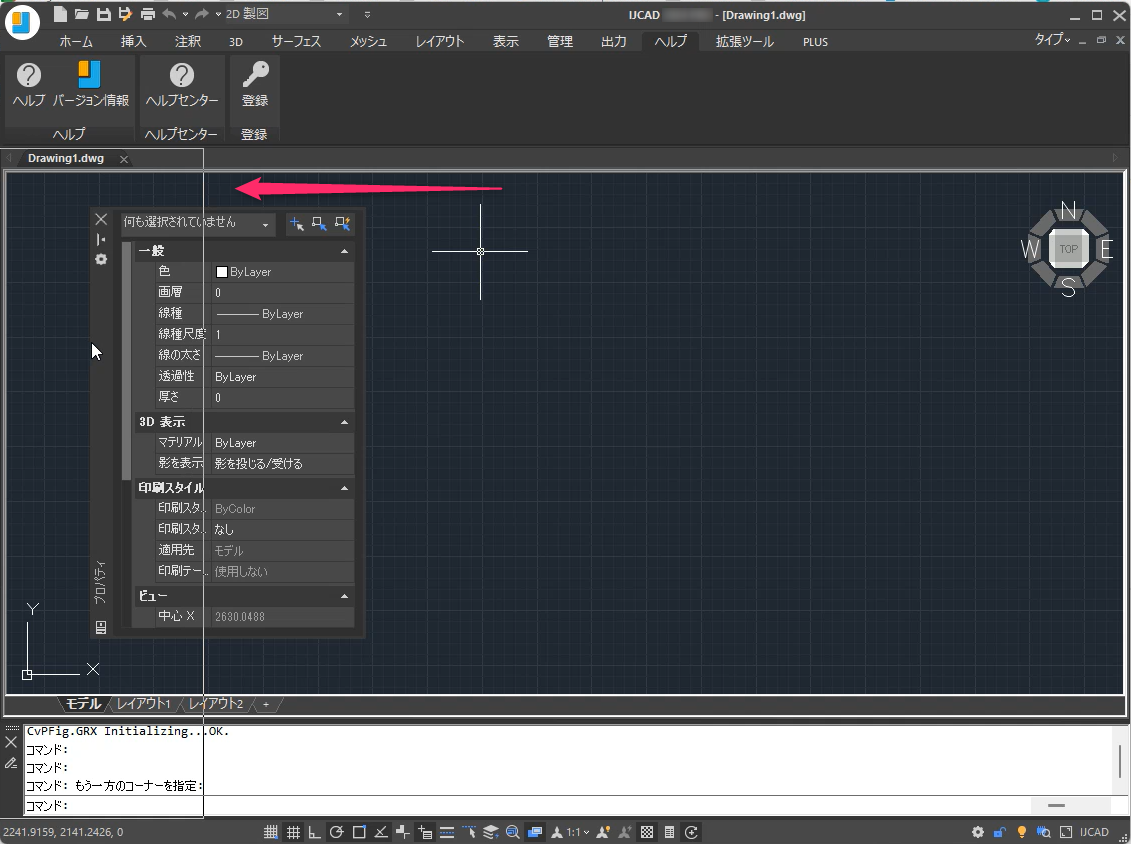Undo the last action

tap(169, 14)
